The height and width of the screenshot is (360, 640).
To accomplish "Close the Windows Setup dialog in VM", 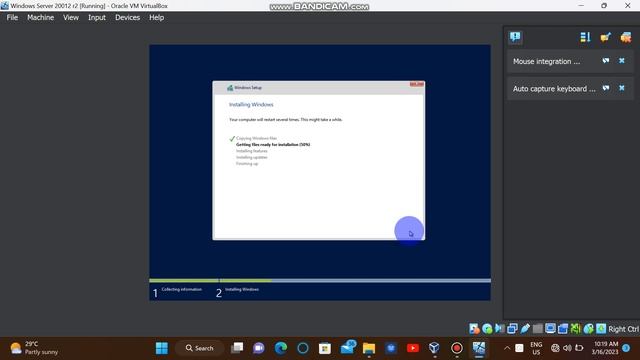I will click(417, 84).
